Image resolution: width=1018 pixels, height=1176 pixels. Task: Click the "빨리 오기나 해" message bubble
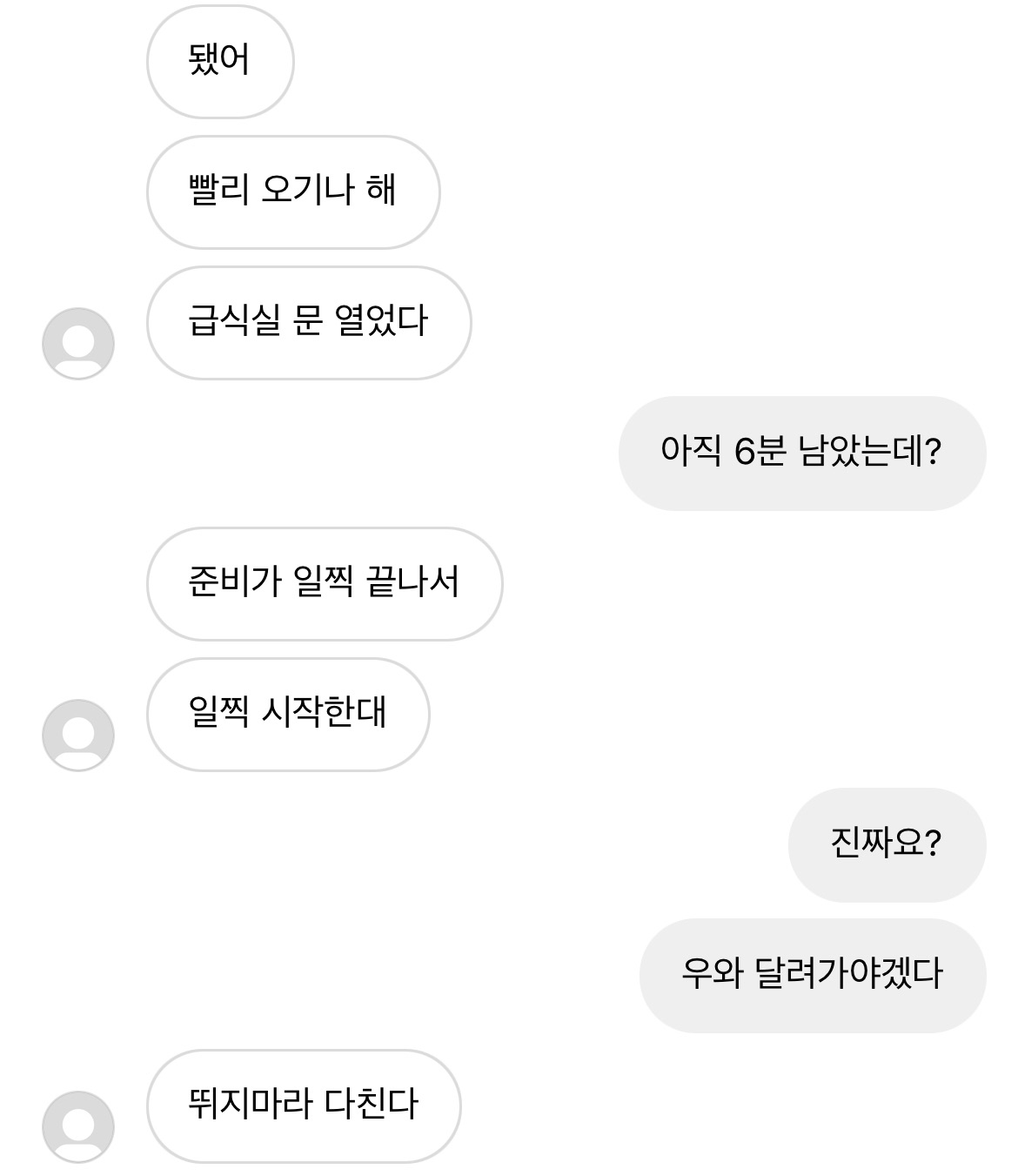click(293, 192)
